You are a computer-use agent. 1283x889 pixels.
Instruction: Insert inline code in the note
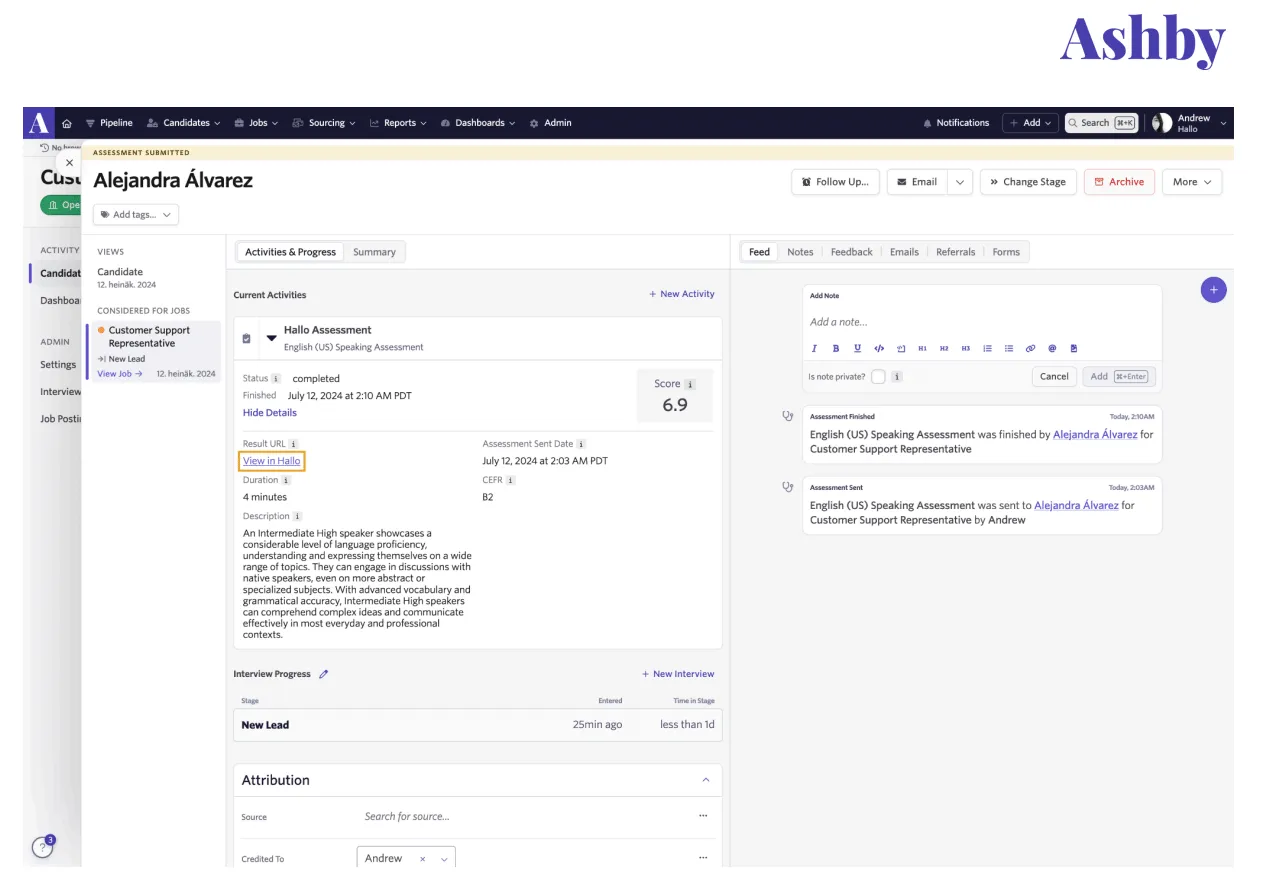[879, 348]
